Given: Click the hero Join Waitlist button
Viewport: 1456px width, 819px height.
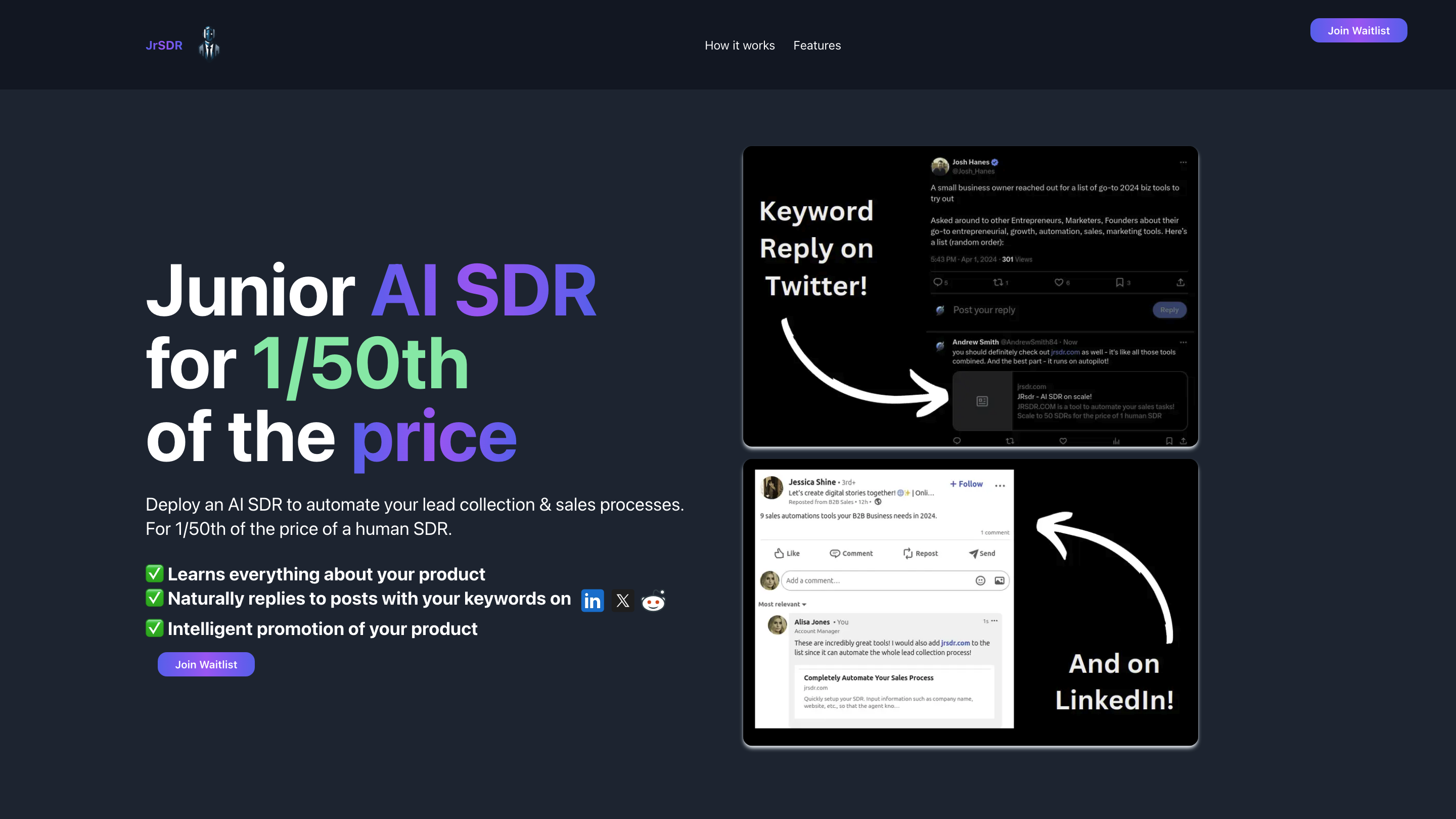Looking at the screenshot, I should tap(206, 664).
